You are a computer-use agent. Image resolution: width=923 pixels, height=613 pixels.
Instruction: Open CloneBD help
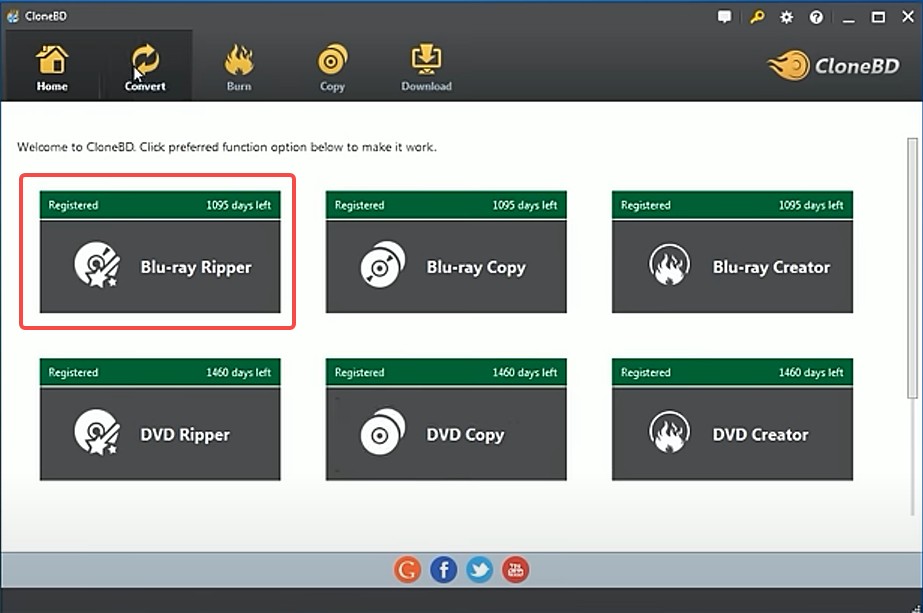coord(815,16)
